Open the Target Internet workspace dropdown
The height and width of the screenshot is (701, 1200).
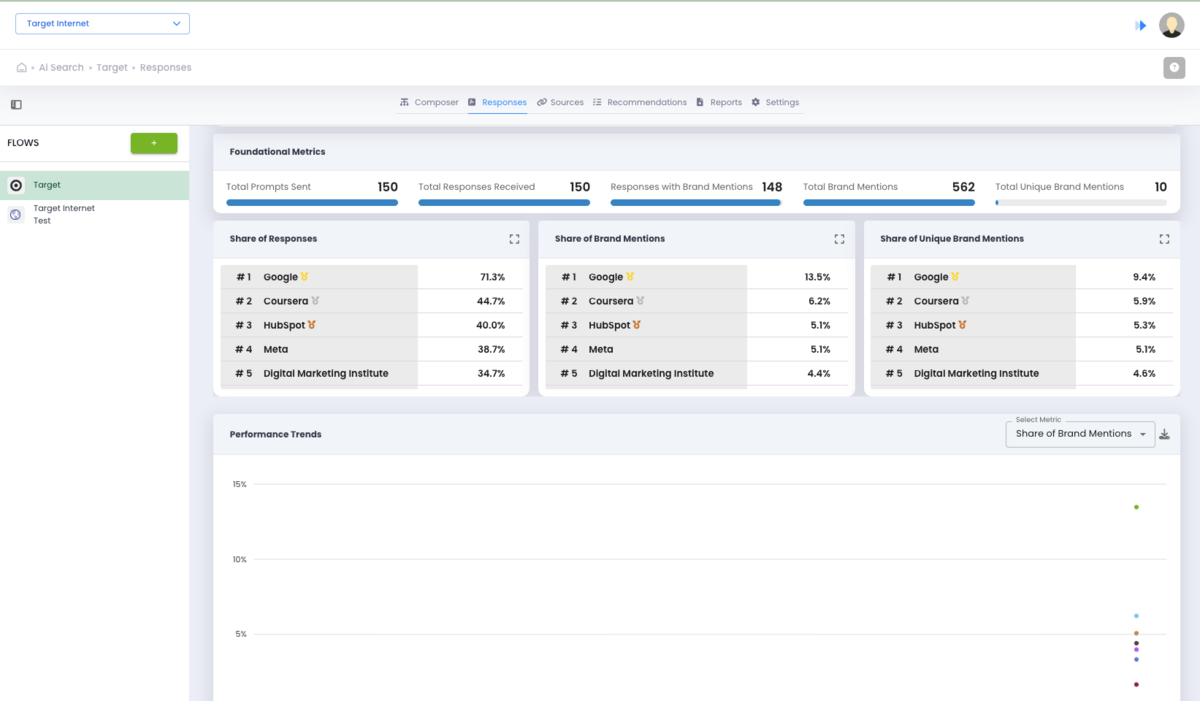(x=102, y=24)
